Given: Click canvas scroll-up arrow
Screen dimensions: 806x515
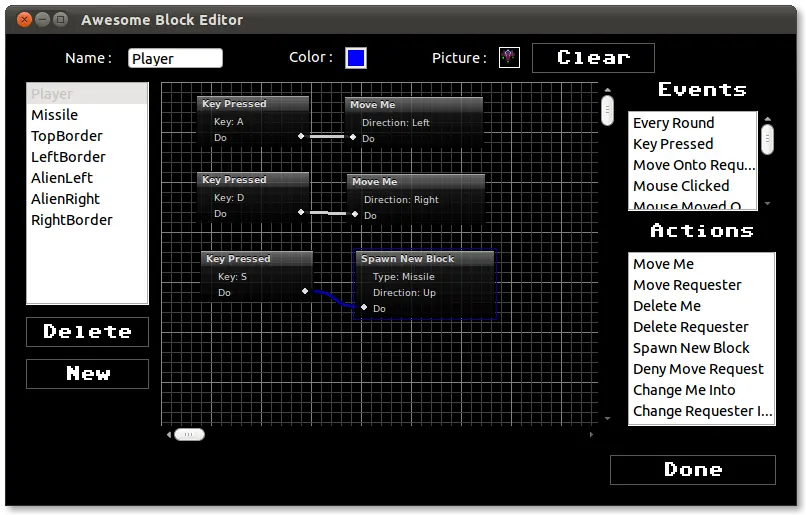Looking at the screenshot, I should tap(608, 89).
